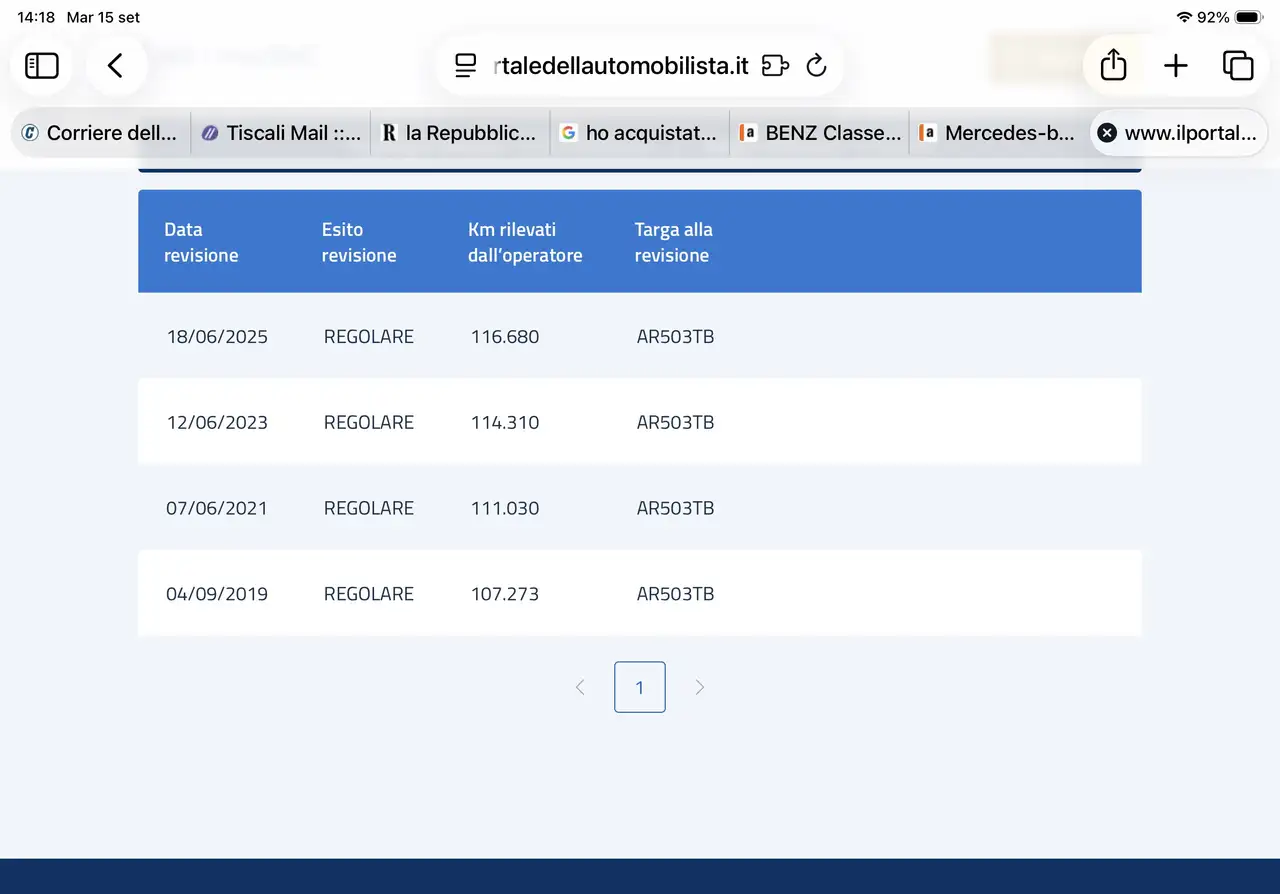Viewport: 1280px width, 894px height.
Task: Go to previous results page arrow
Action: pos(580,687)
